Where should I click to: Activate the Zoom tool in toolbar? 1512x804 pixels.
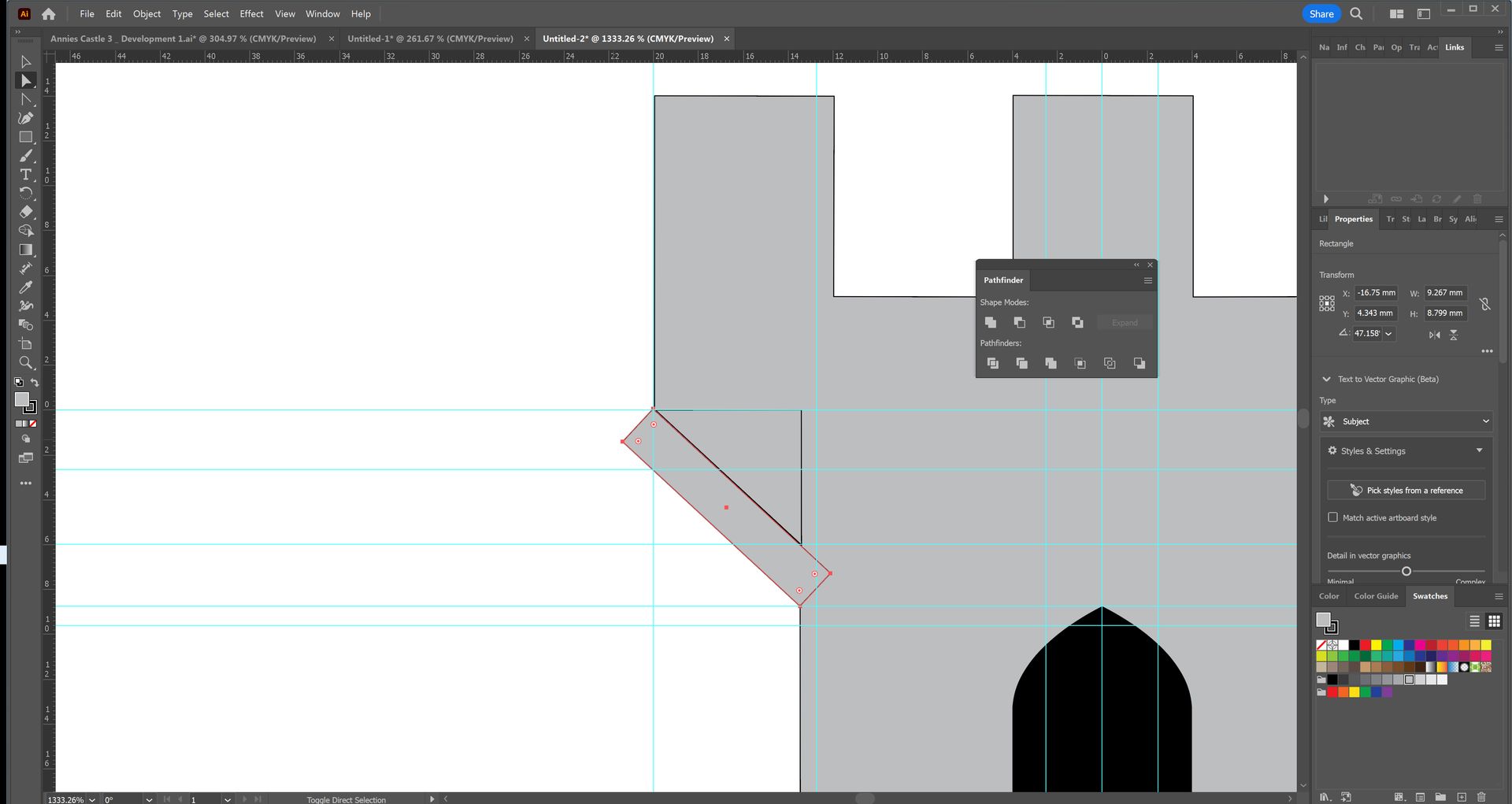point(25,363)
